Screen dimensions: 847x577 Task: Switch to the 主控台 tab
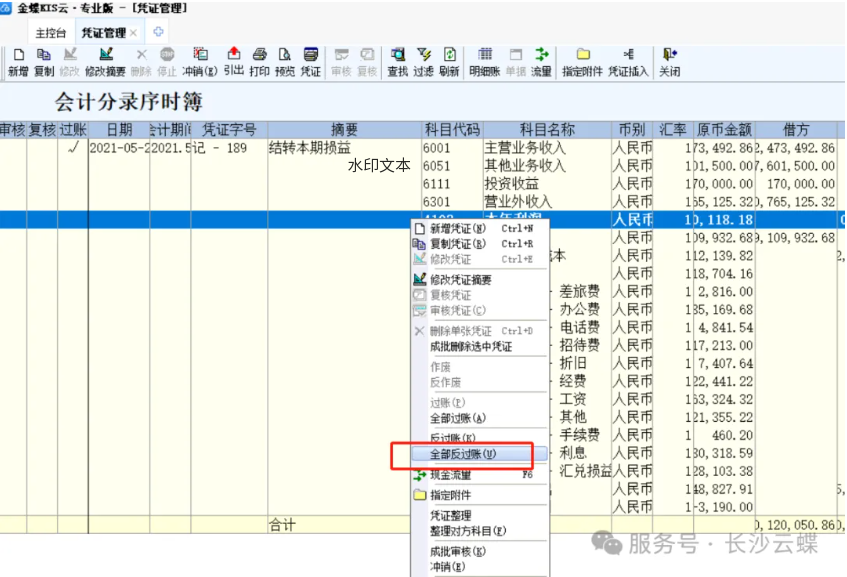coord(50,33)
